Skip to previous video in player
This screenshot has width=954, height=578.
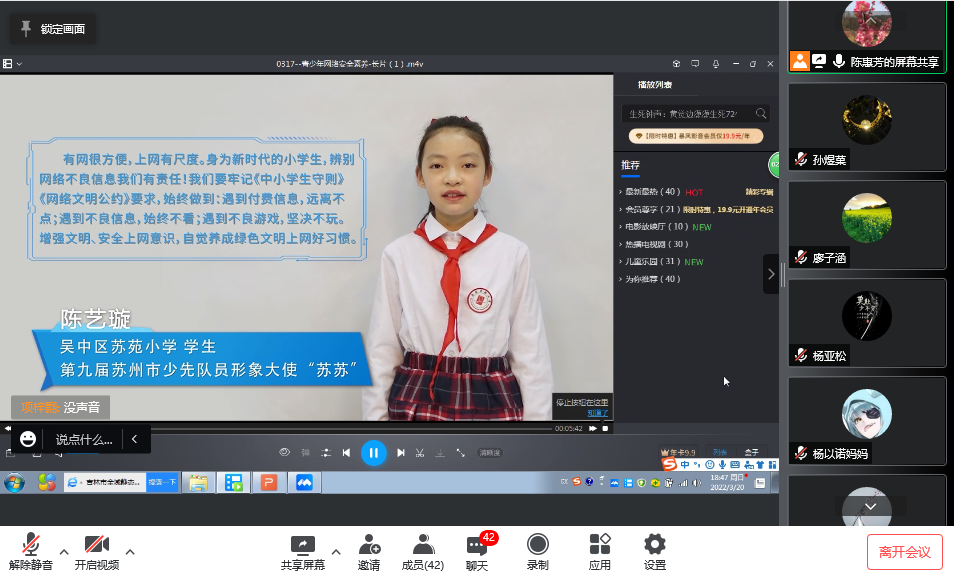346,453
